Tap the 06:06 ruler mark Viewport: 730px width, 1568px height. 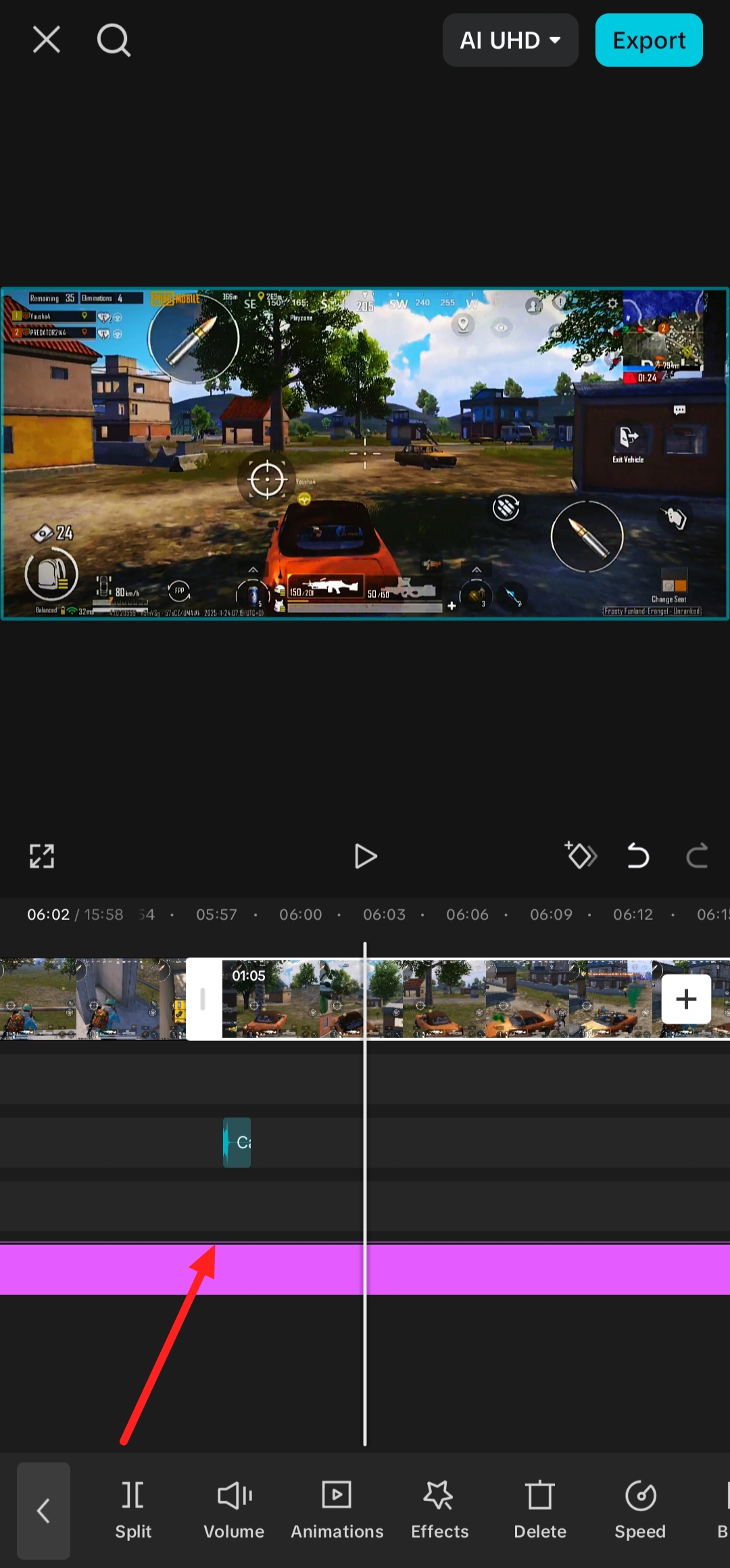point(467,914)
